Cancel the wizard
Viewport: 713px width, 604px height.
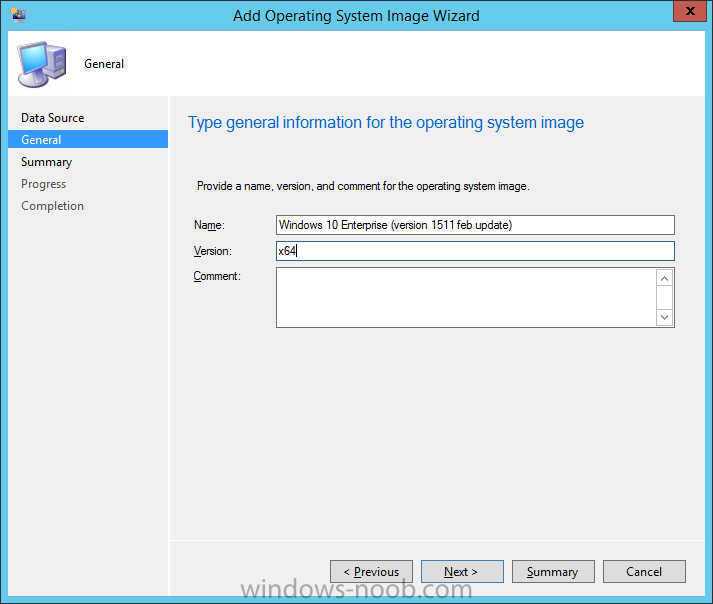pyautogui.click(x=644, y=571)
